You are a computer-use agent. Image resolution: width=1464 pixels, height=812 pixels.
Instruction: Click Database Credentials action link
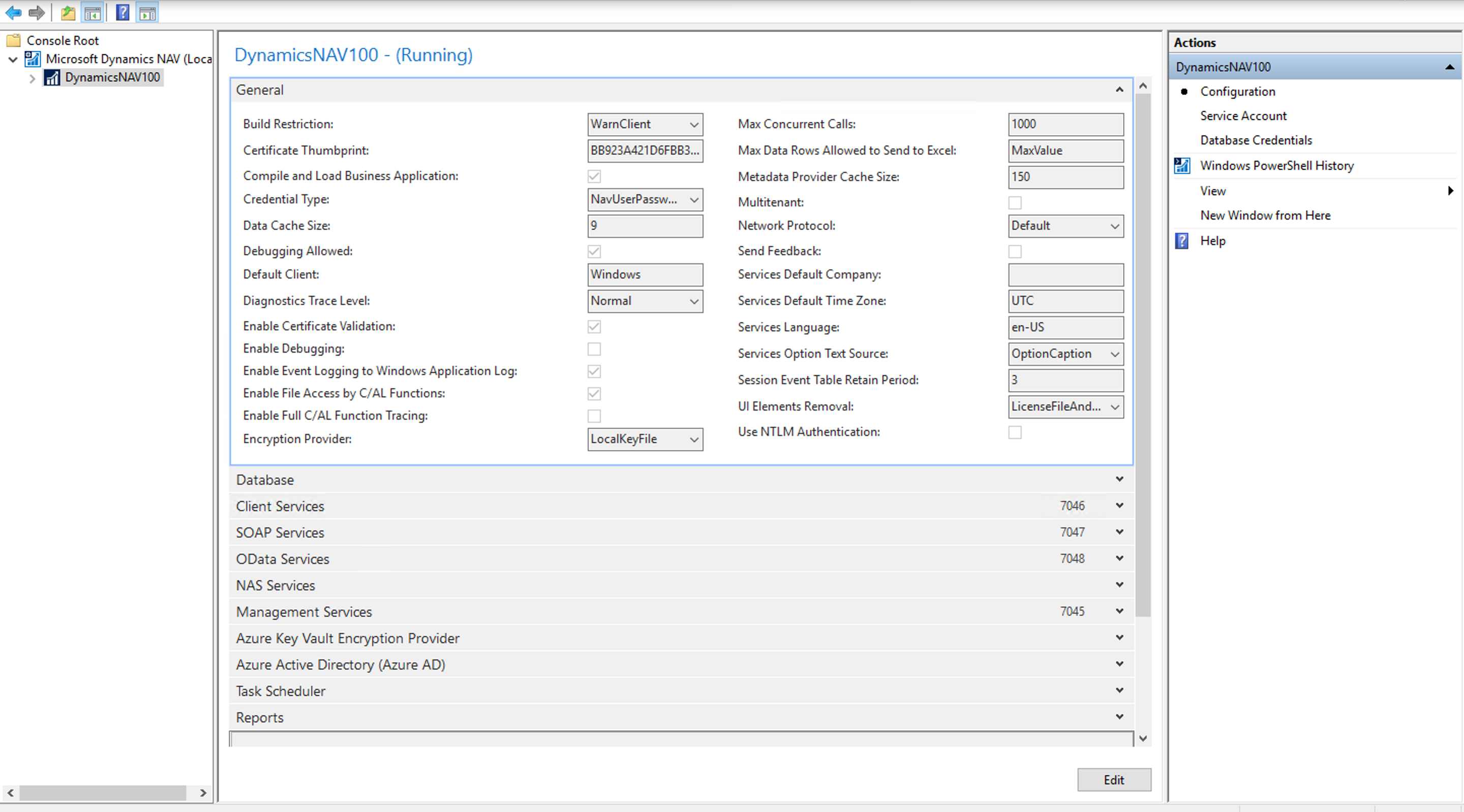(x=1256, y=140)
